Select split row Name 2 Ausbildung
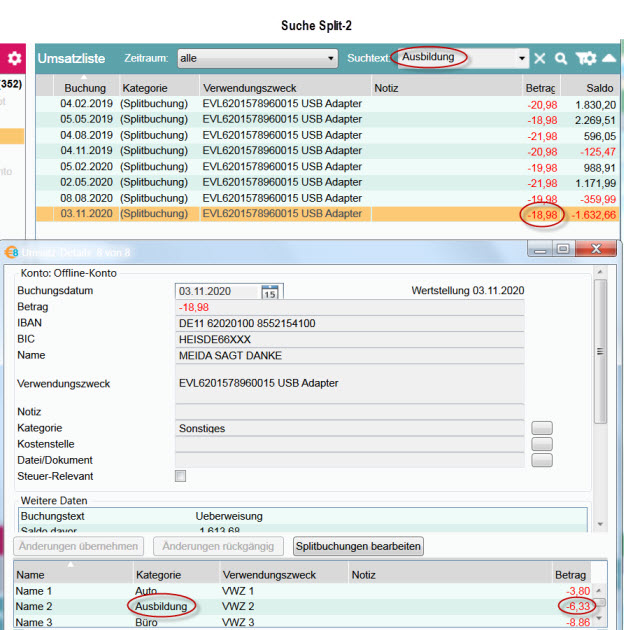Screen dimensions: 624x630 click(303, 606)
